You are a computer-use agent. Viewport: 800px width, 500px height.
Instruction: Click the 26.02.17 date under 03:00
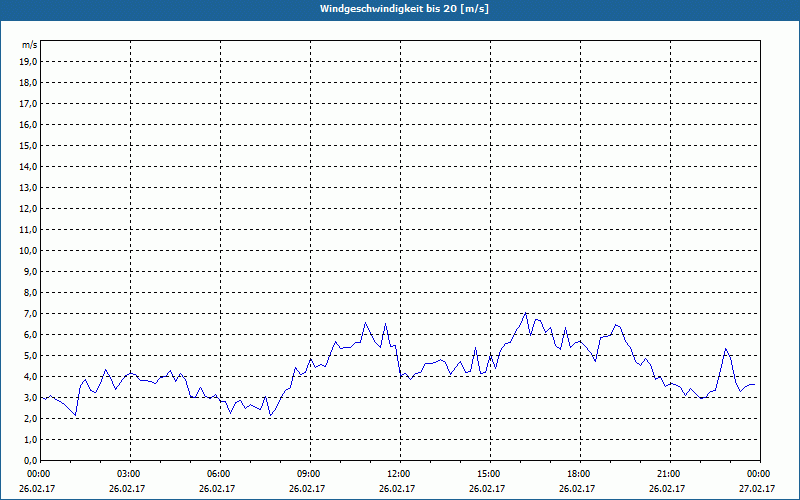click(x=127, y=488)
